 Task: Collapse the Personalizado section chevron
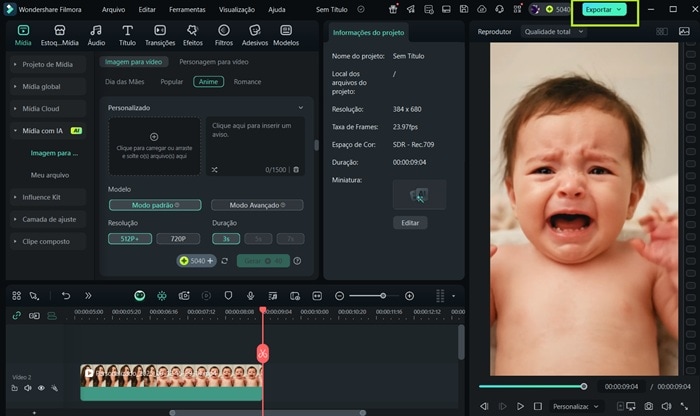tap(300, 108)
